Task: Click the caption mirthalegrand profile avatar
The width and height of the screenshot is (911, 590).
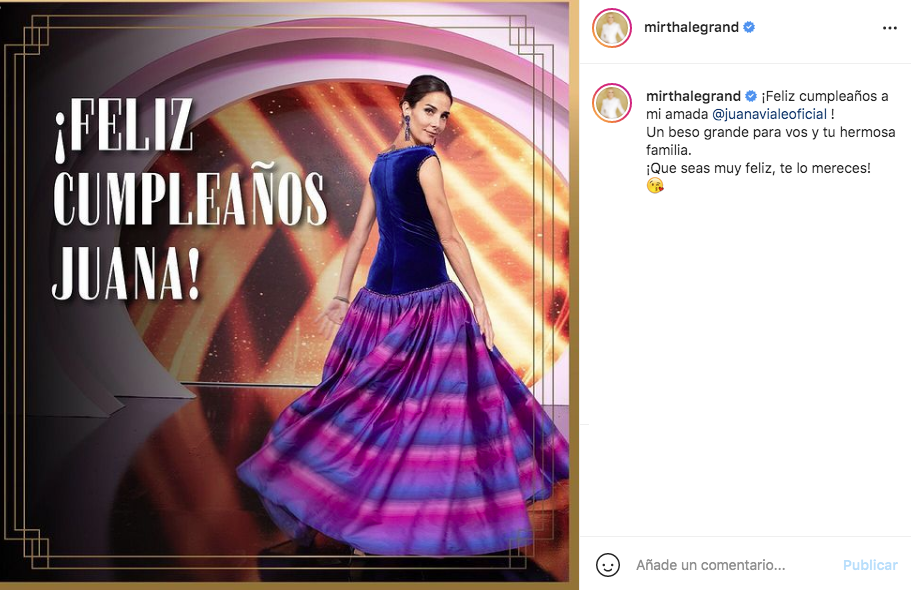Action: [612, 103]
